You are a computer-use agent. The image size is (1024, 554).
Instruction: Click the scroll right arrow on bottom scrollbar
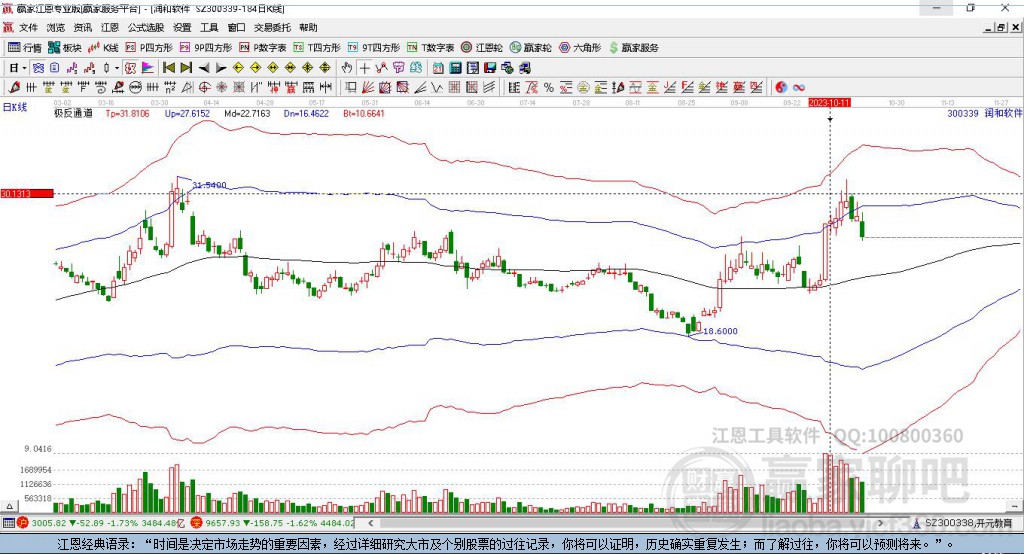click(x=880, y=523)
